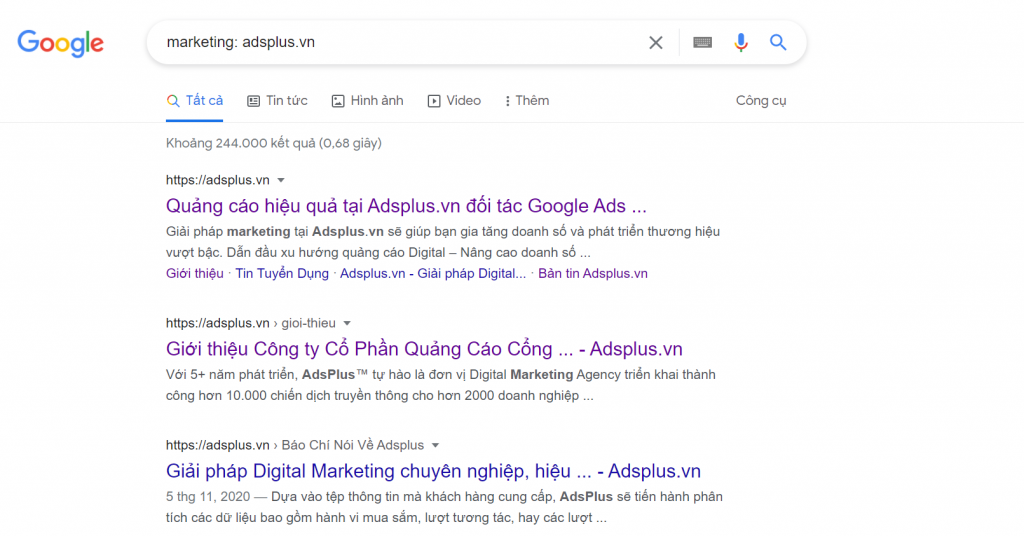Click snippet dated 5 thg 11, 2020

444,507
